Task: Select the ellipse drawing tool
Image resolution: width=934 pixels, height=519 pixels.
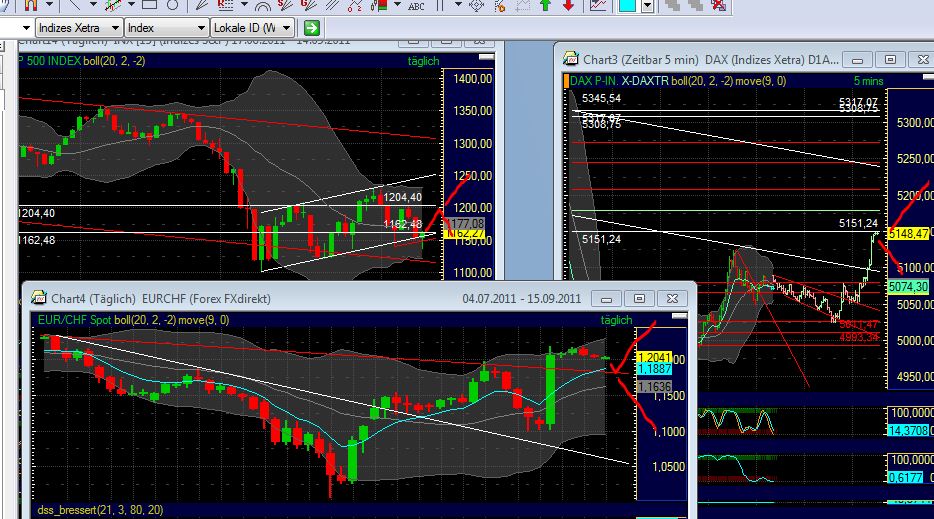Action: coord(172,5)
